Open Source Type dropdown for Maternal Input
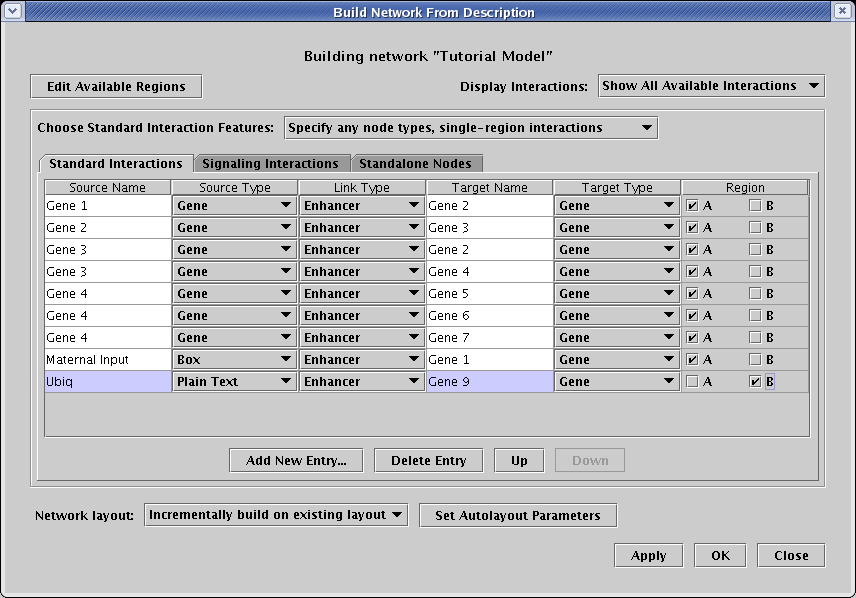This screenshot has height=598, width=856. [234, 359]
